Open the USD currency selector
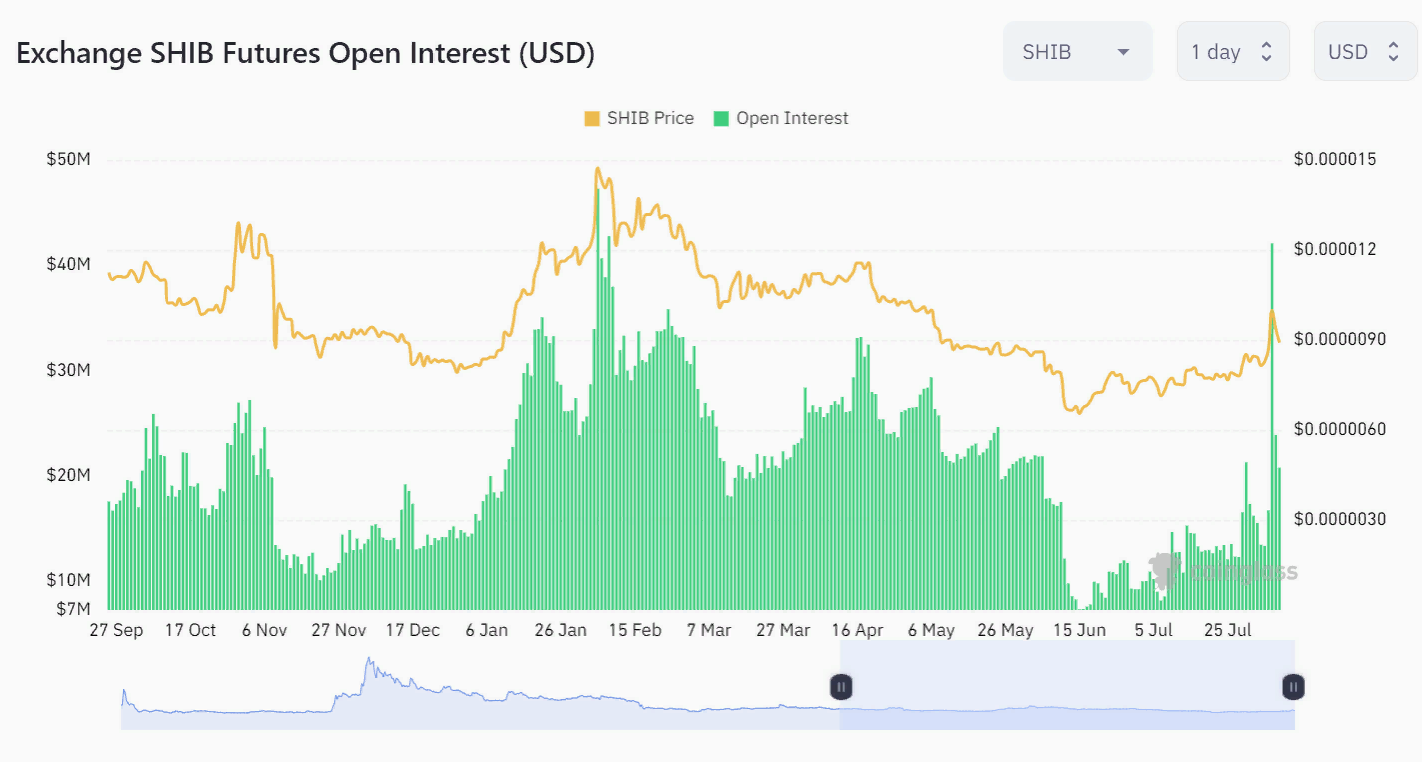 (1363, 52)
